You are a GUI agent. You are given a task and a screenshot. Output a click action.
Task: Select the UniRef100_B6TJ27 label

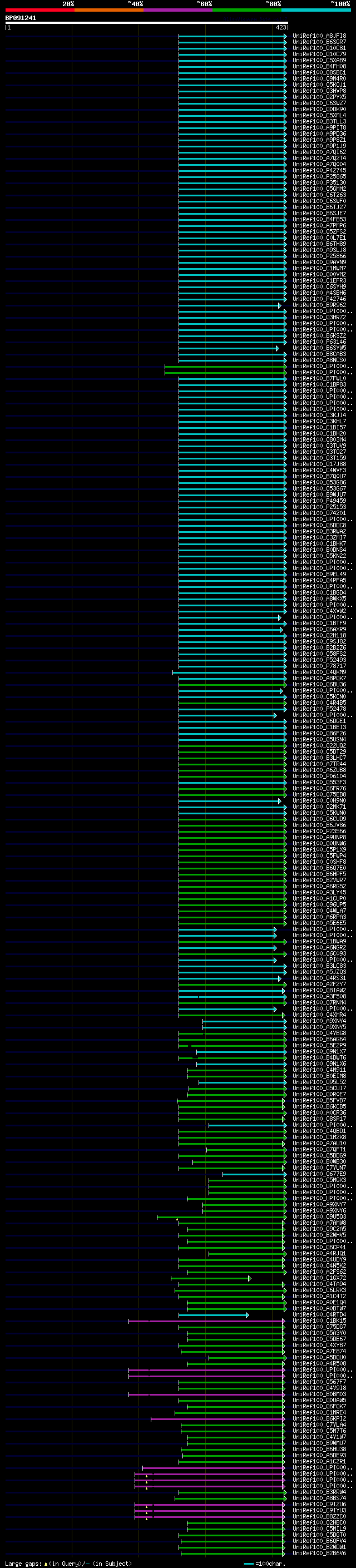pyautogui.click(x=319, y=207)
